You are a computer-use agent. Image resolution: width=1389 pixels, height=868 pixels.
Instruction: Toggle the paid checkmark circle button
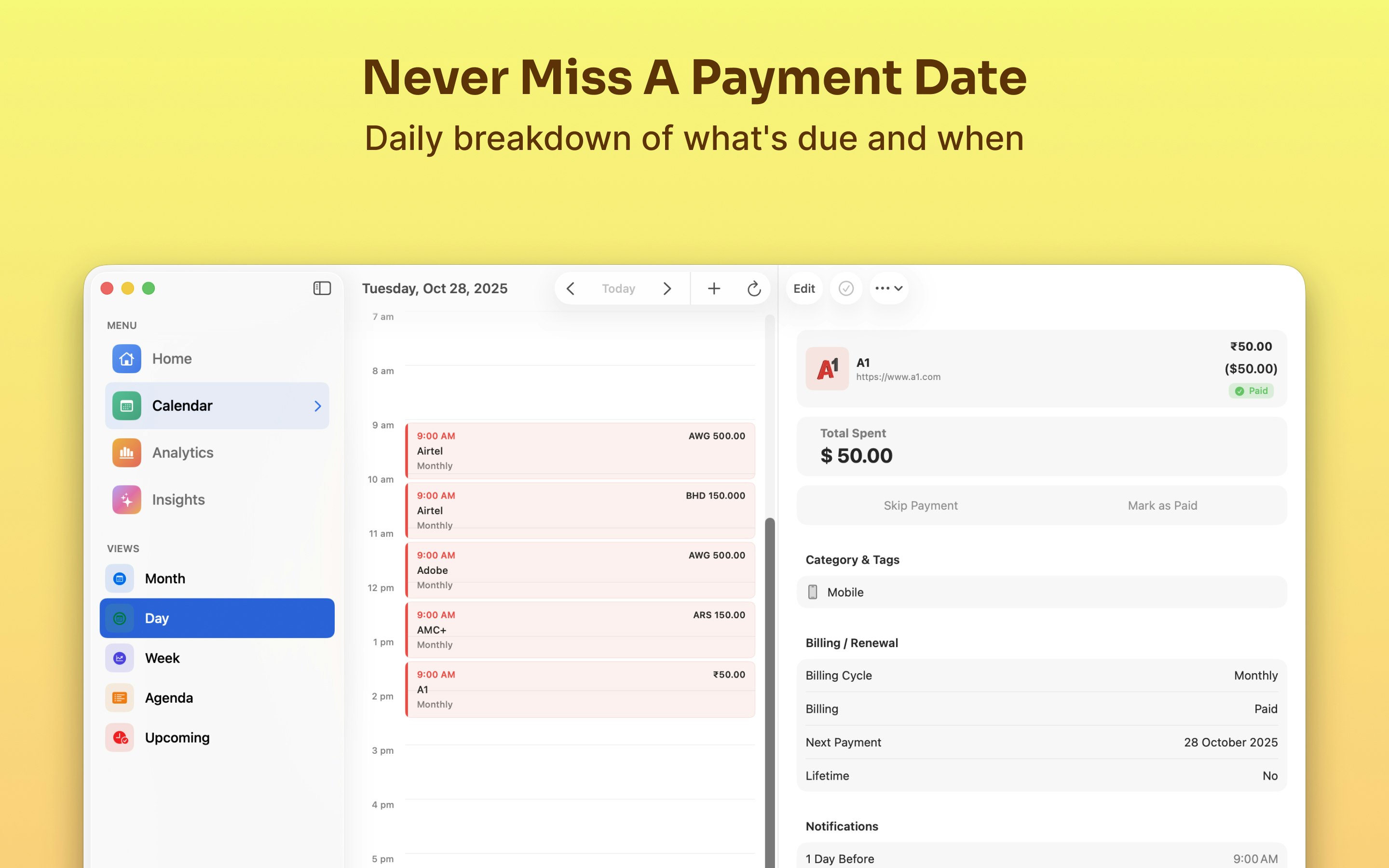point(846,288)
